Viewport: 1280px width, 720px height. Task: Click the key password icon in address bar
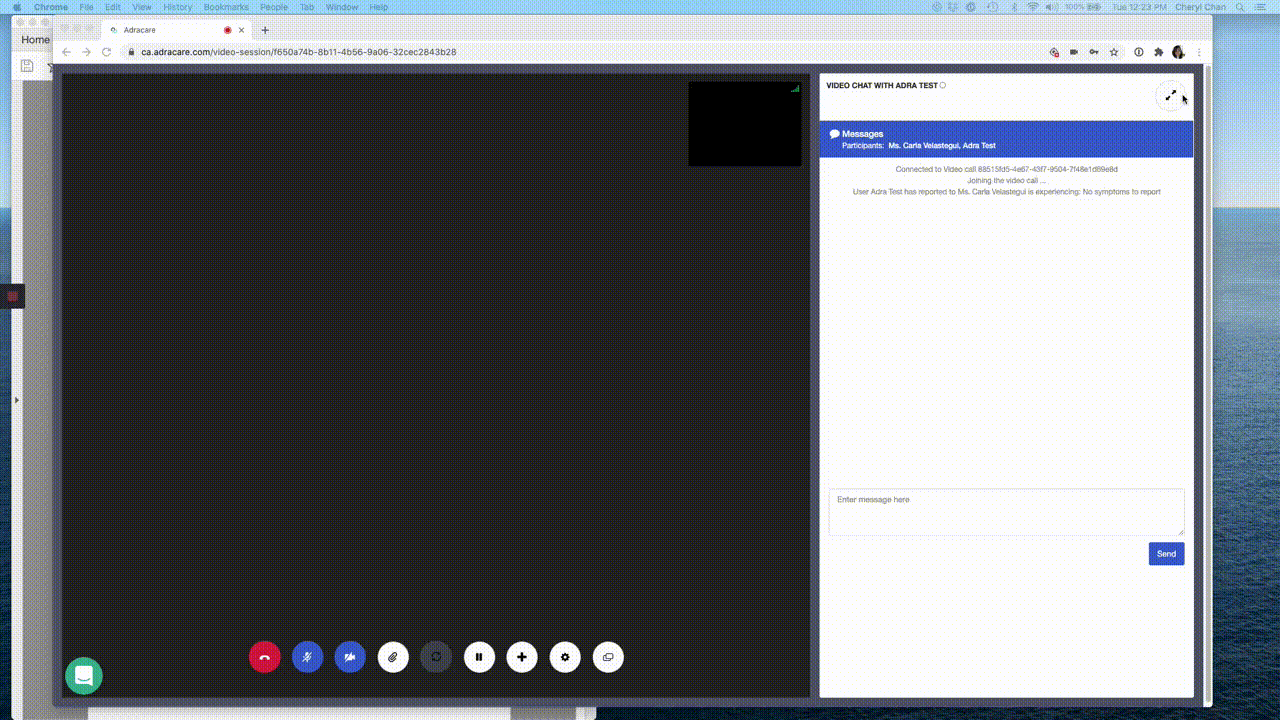[1094, 52]
